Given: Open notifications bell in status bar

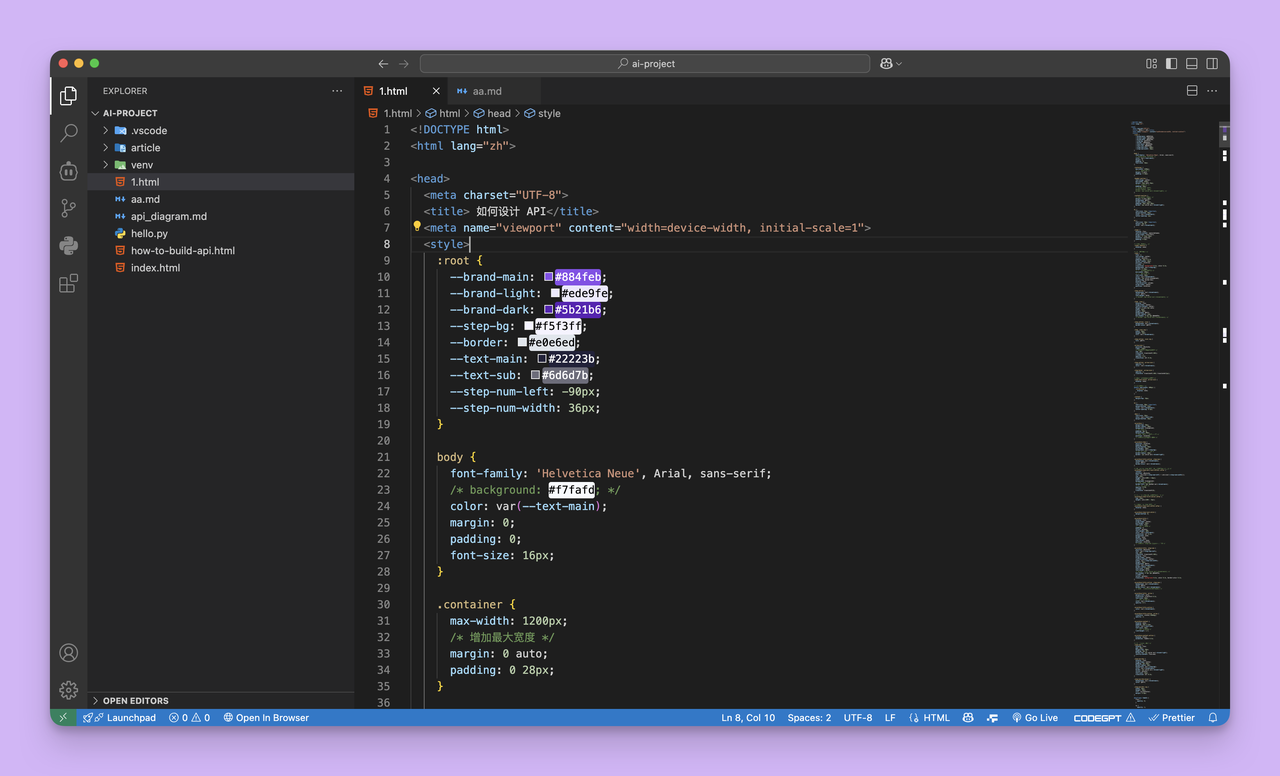Looking at the screenshot, I should pyautogui.click(x=1213, y=718).
